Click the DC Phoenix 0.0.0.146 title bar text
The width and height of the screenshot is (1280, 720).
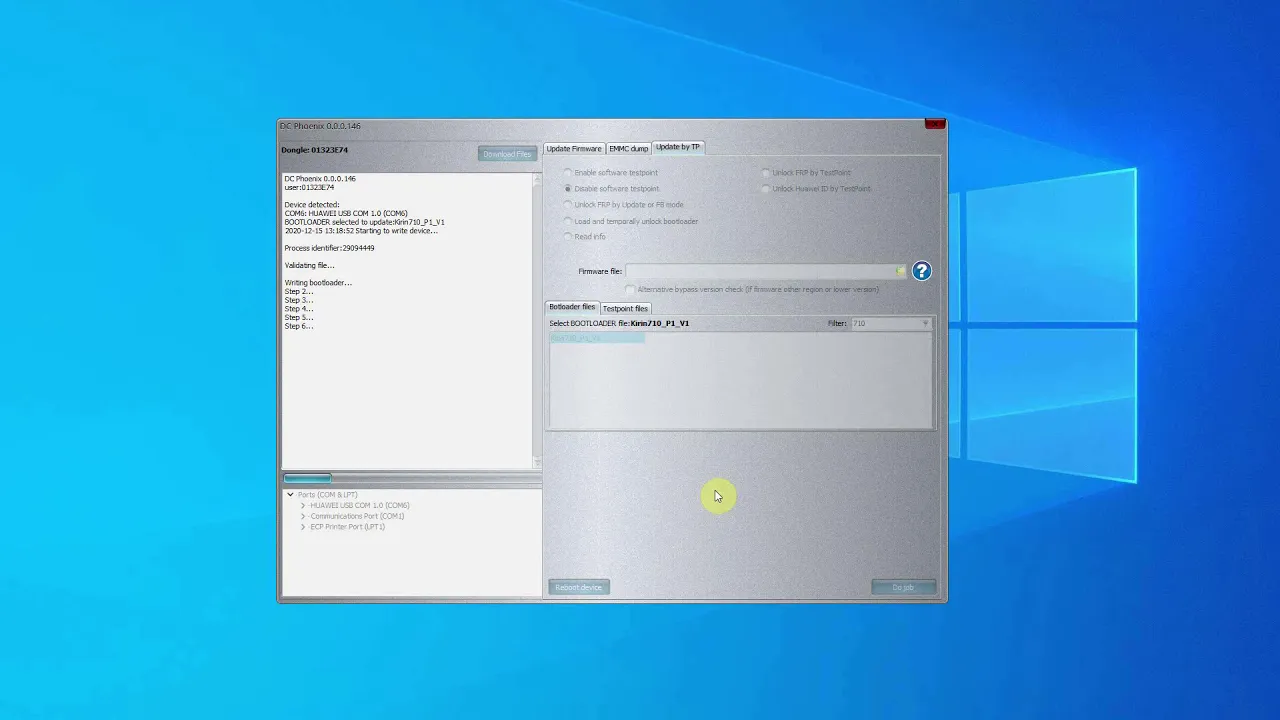[x=321, y=126]
